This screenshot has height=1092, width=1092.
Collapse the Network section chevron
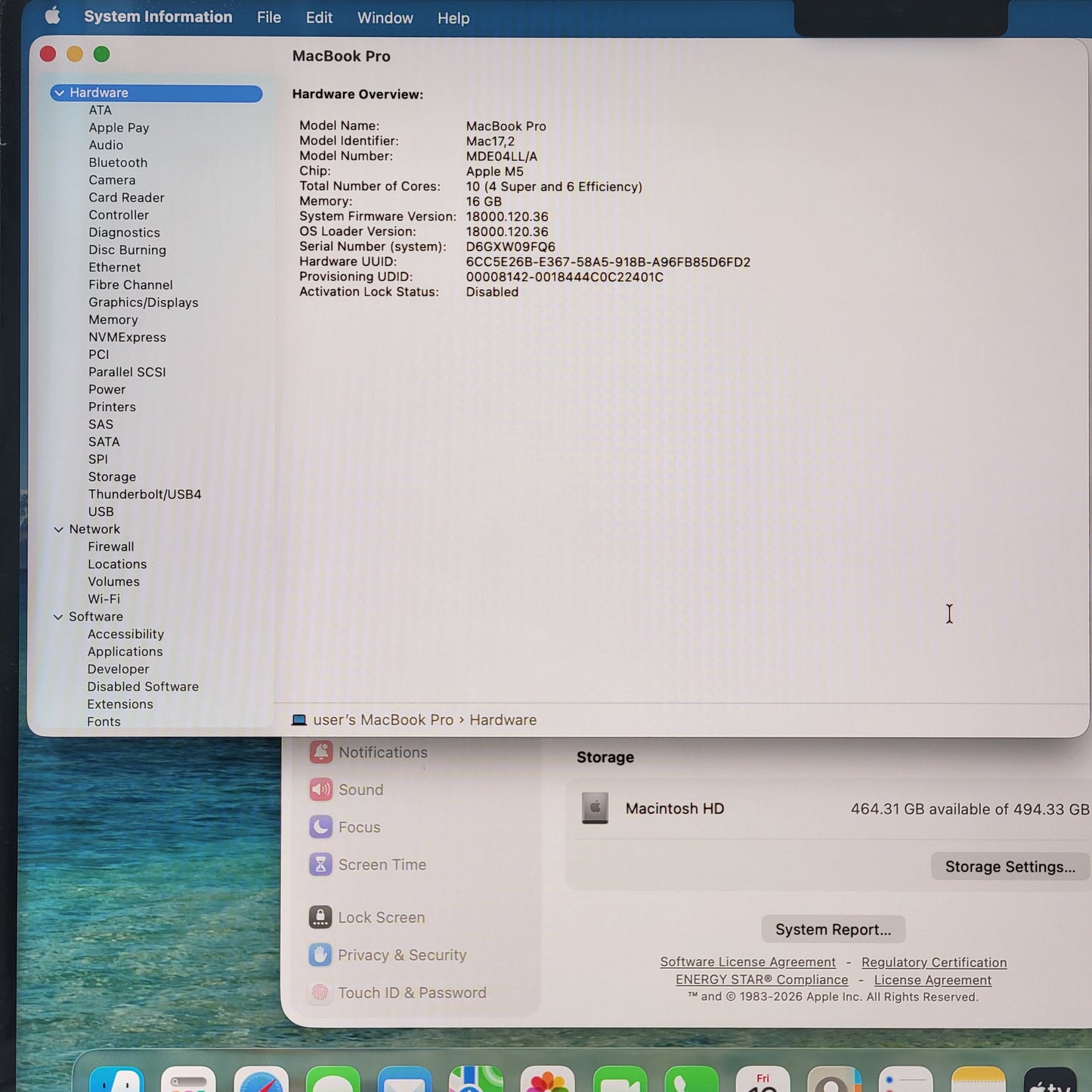click(x=58, y=530)
